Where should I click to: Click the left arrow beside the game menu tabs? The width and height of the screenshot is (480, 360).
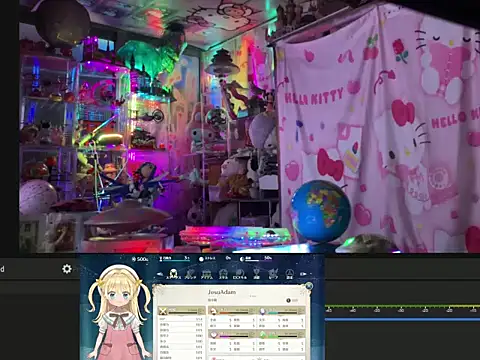[160, 274]
